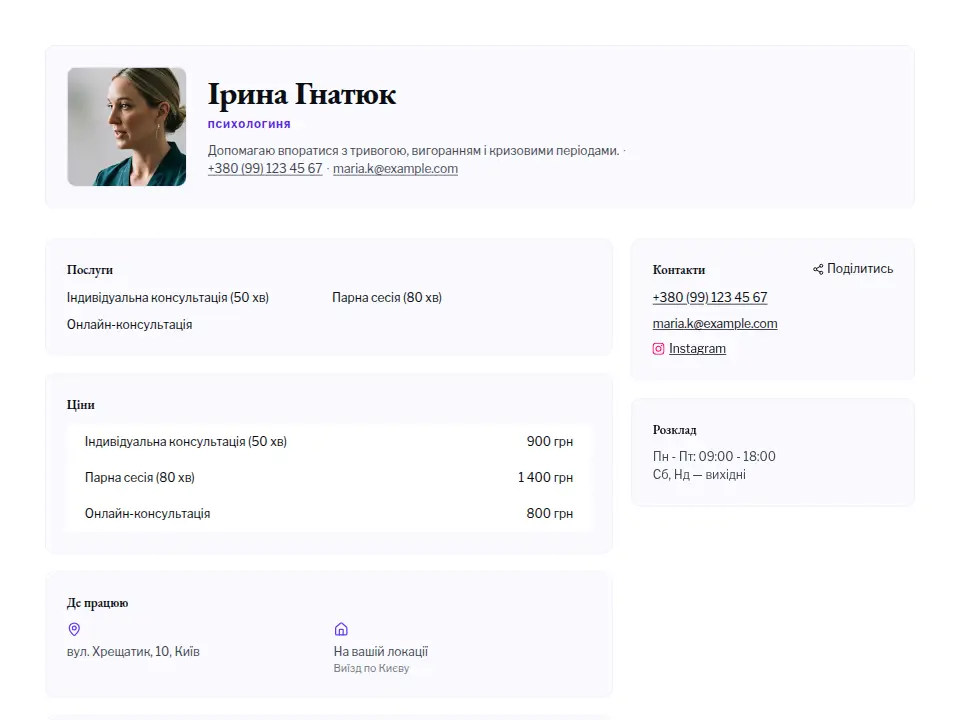Click the phone number link in the header

265,168
